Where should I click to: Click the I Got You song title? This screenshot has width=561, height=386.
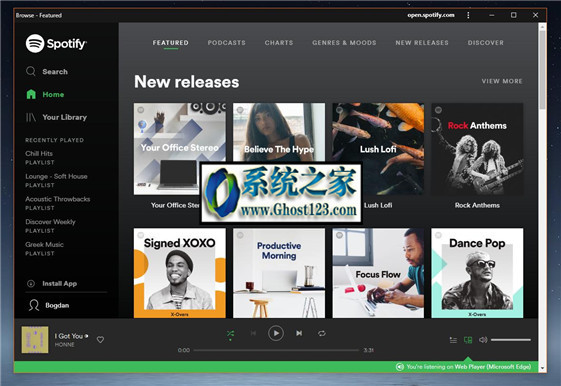point(69,336)
